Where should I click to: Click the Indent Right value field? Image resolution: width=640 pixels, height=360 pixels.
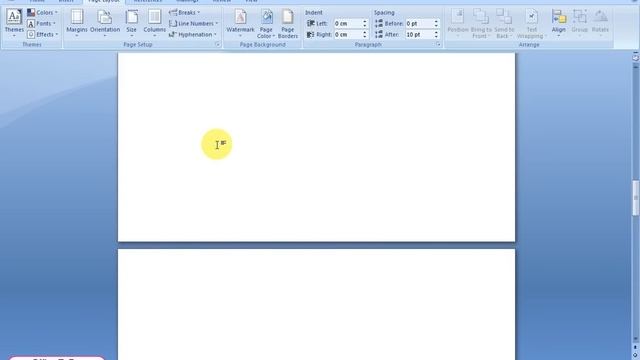(348, 35)
